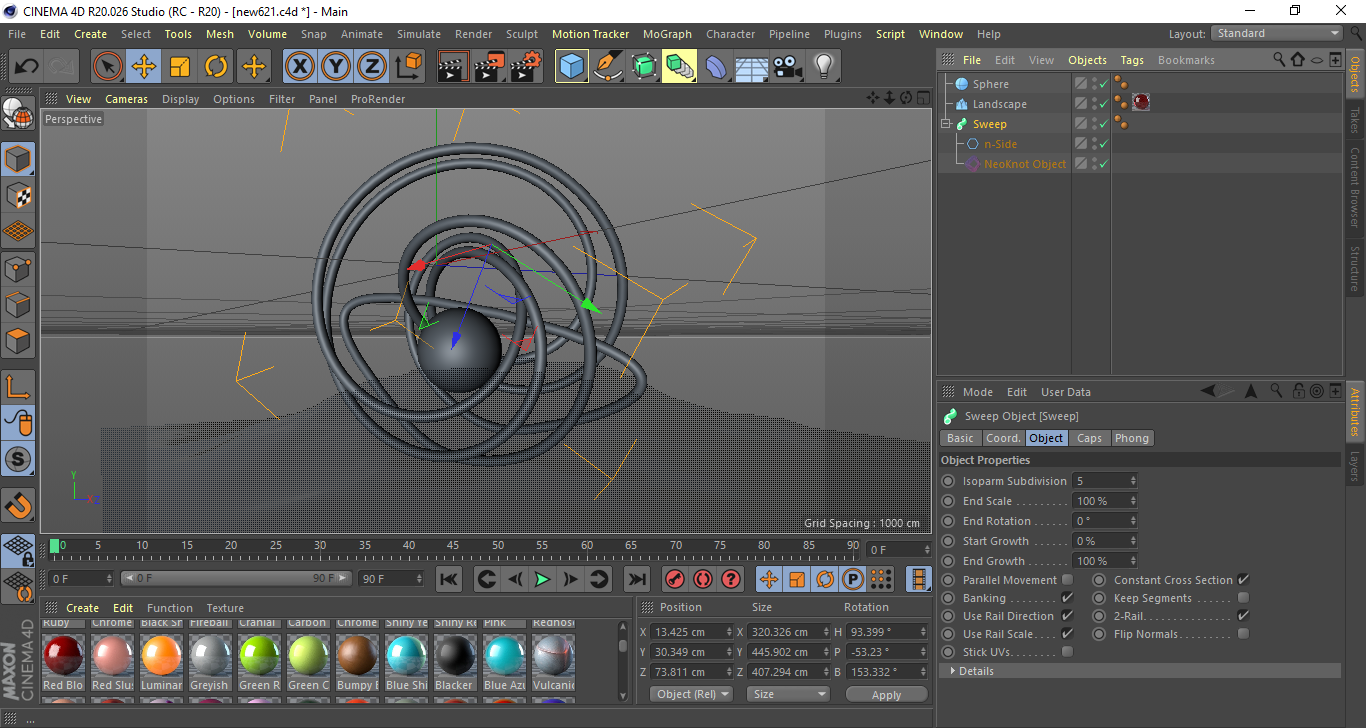
Task: Open Edit Render Settings icon
Action: 525,67
